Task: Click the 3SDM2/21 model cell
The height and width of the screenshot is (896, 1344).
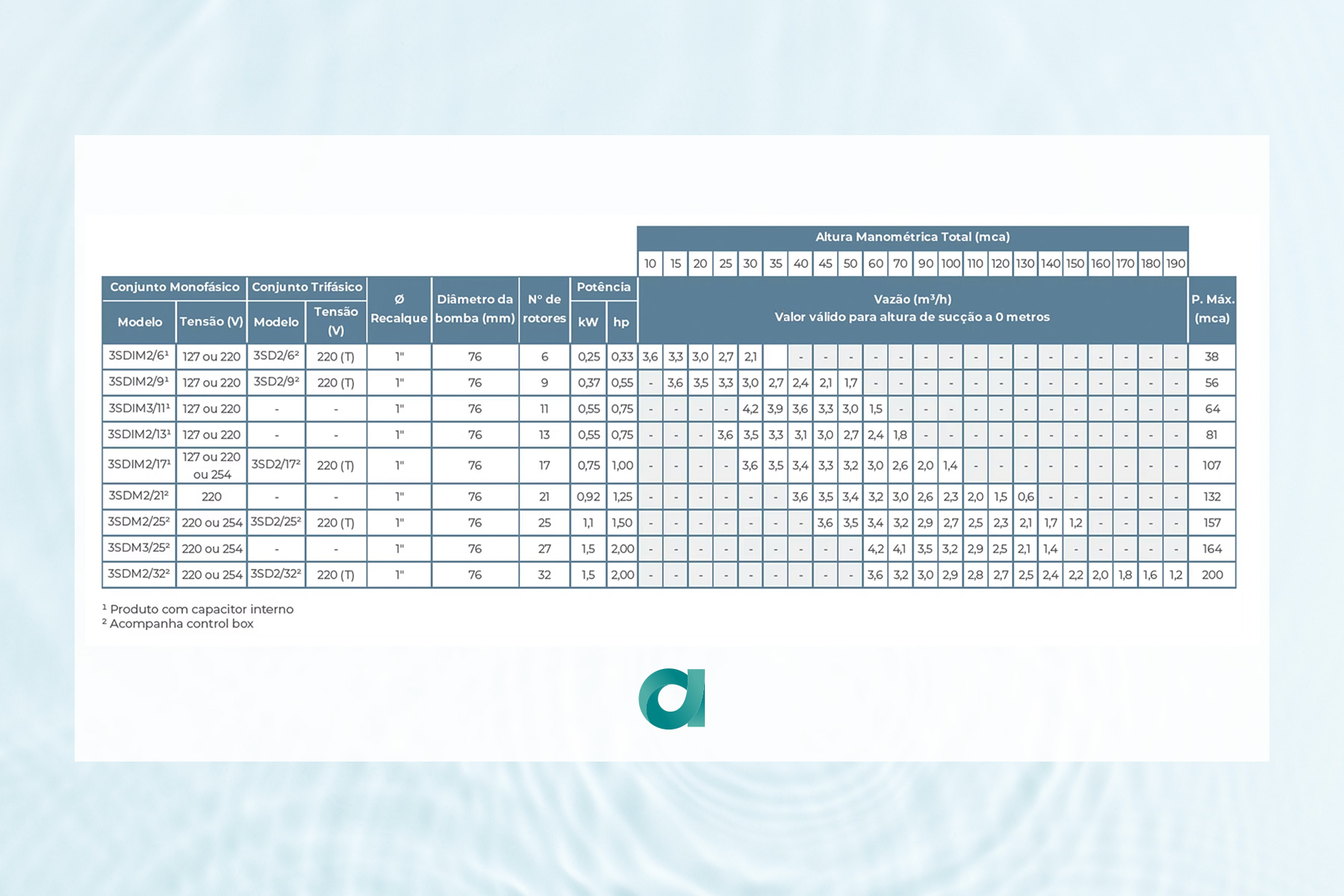Action: pos(139,497)
